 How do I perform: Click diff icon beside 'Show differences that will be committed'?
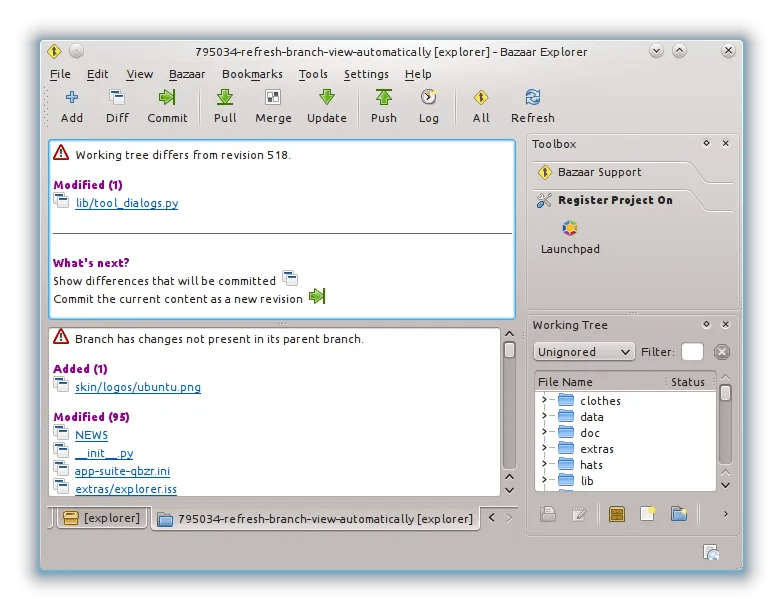point(290,278)
